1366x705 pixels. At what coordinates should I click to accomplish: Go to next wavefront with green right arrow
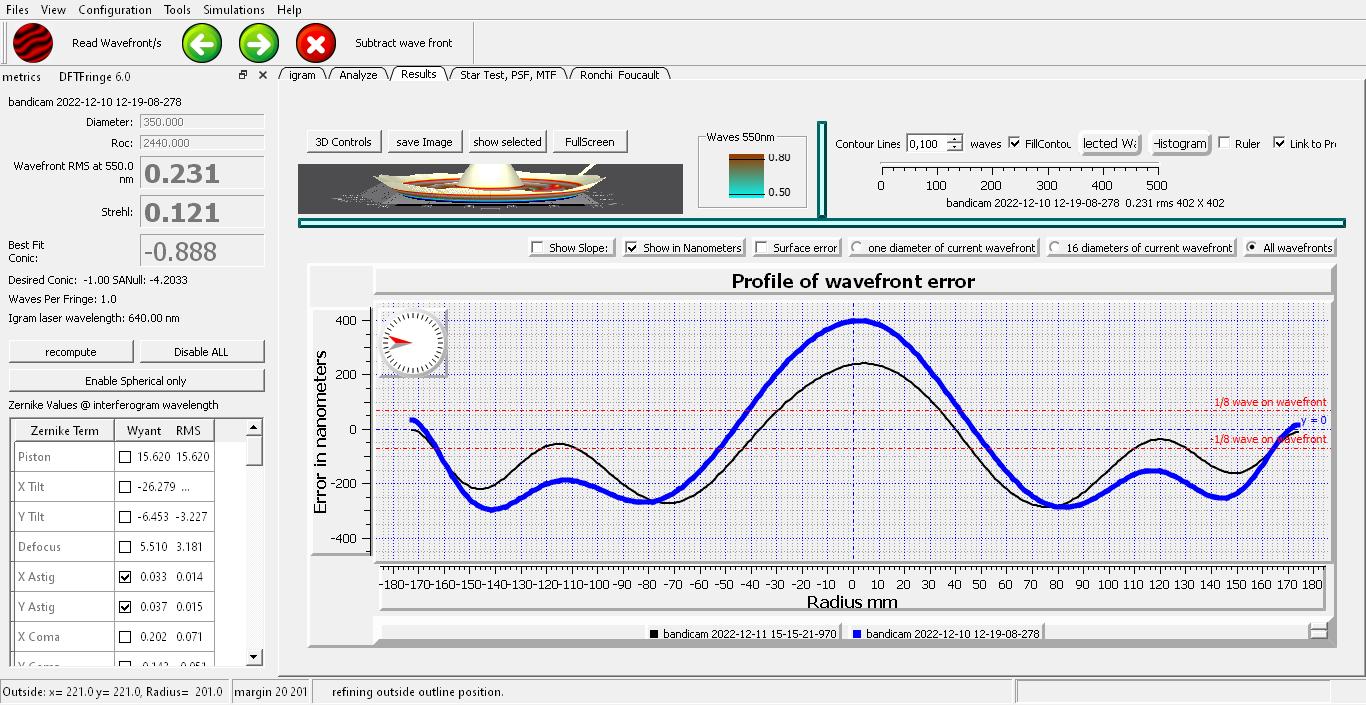(259, 43)
